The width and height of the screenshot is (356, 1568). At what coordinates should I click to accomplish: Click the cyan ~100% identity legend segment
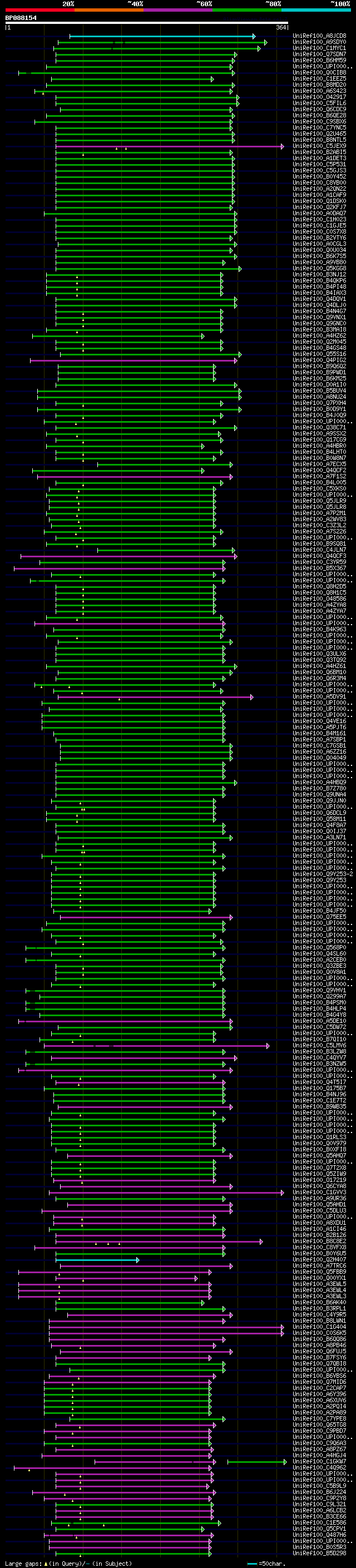tap(316, 10)
